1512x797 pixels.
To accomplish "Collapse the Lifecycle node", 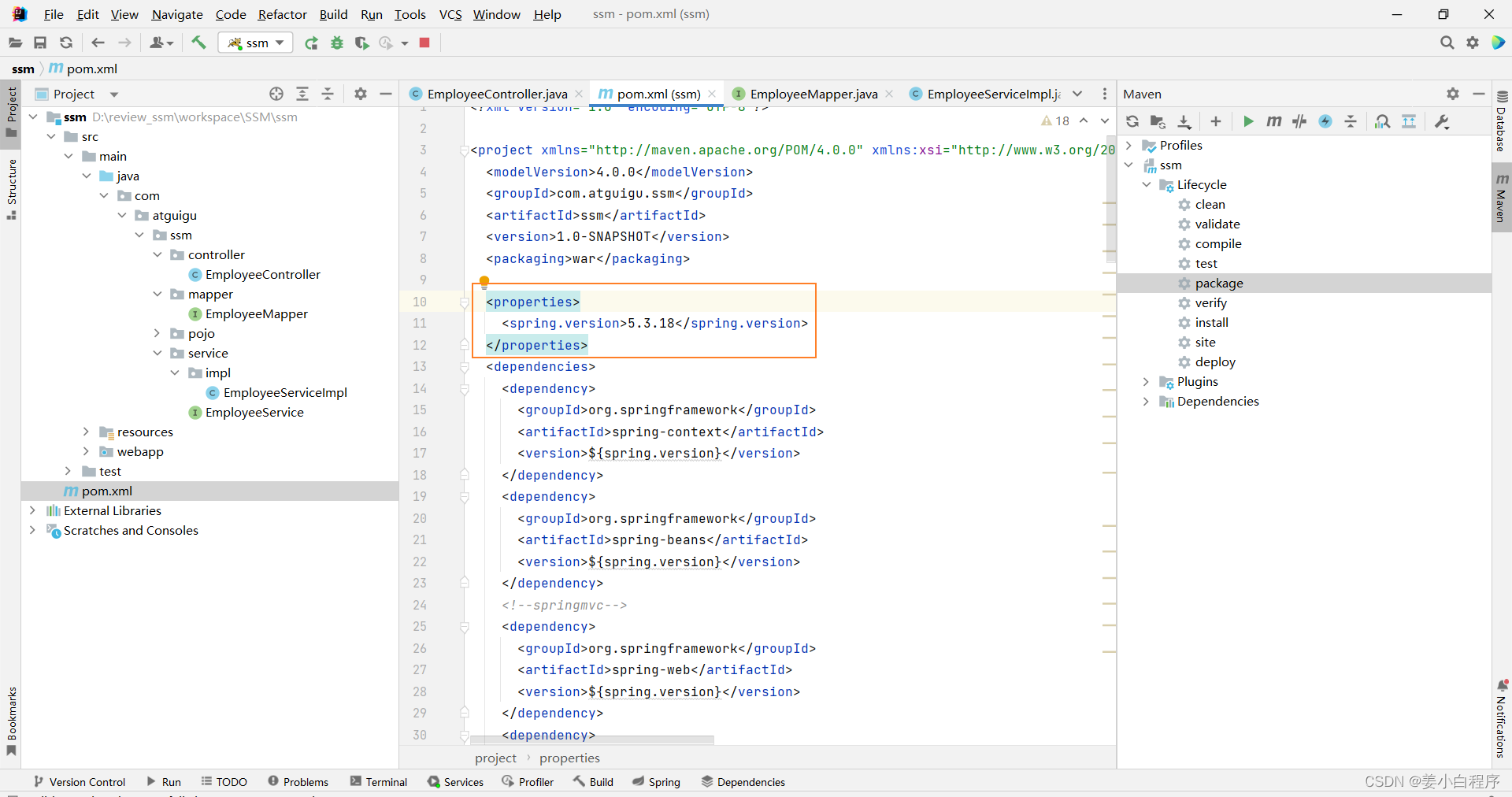I will [x=1147, y=184].
